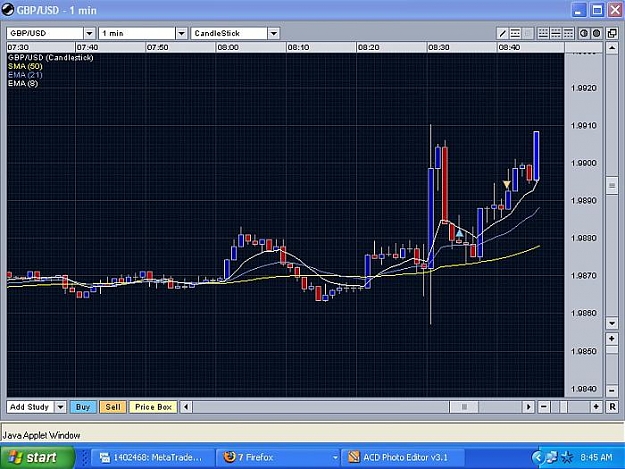Viewport: 625px width, 469px height.
Task: Click the Sell button
Action: [113, 407]
